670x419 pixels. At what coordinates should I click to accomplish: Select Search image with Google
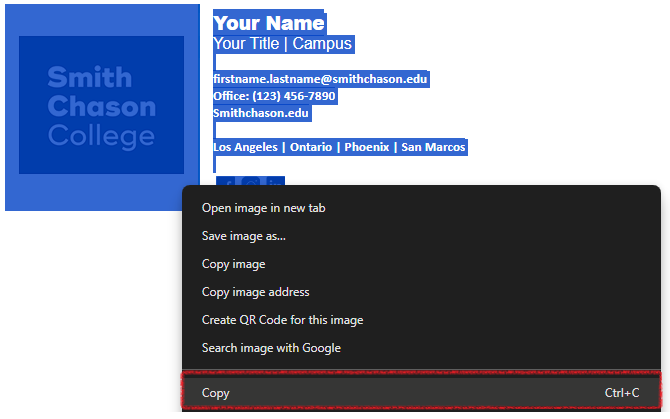[421, 348]
